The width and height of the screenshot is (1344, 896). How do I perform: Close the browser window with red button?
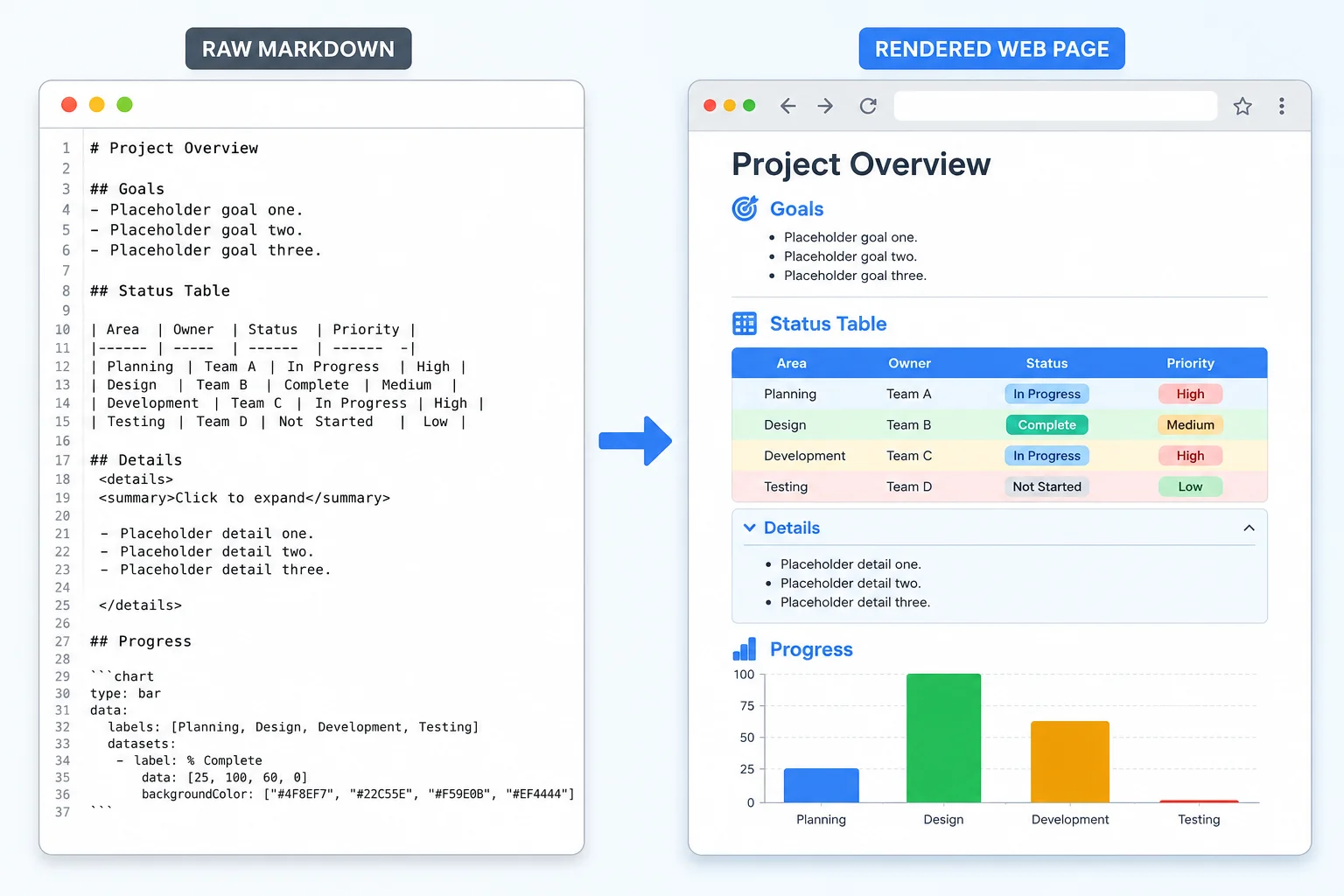(x=710, y=105)
